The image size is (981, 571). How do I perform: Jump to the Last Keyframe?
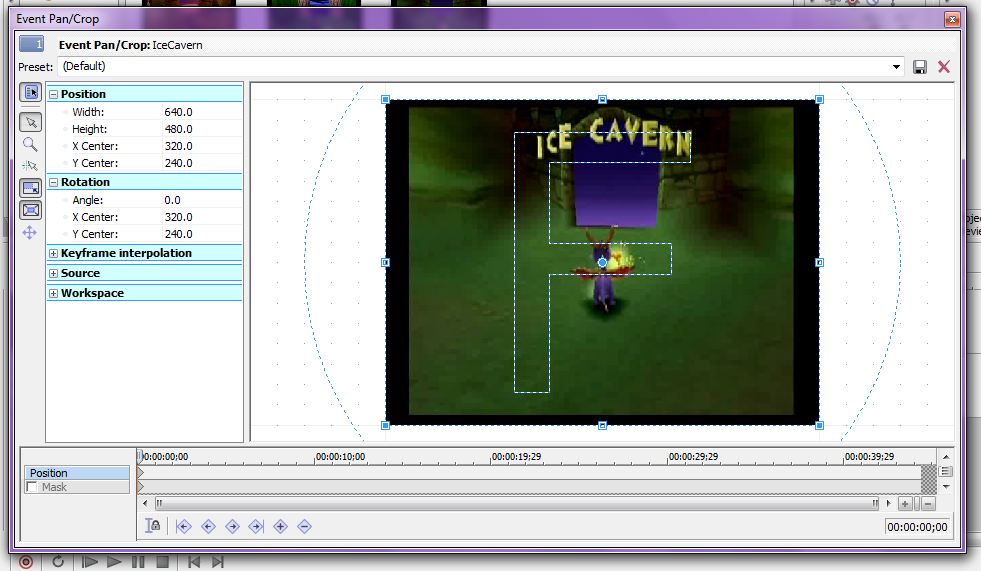tap(256, 527)
